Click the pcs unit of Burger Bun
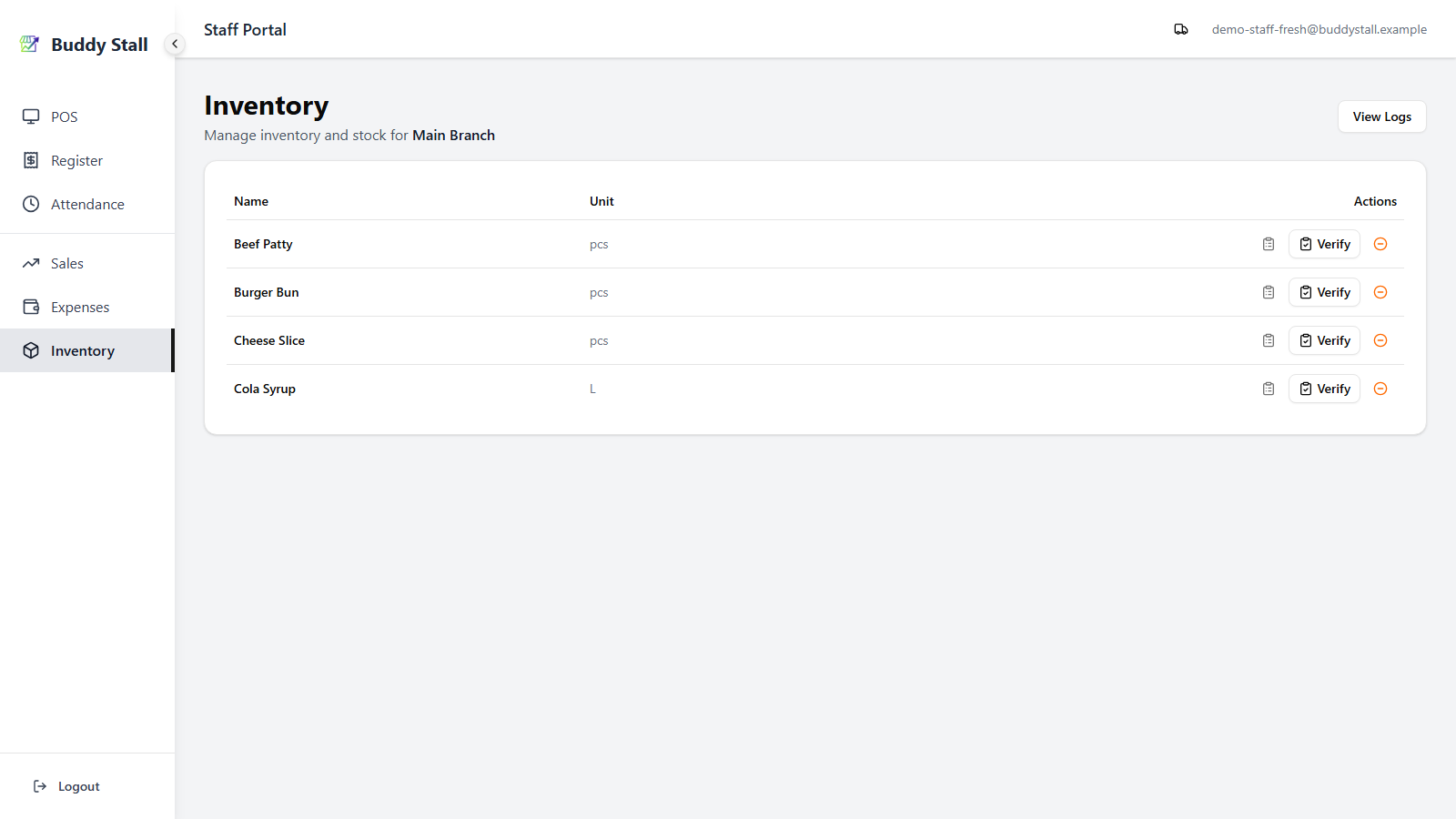The width and height of the screenshot is (1456, 819). 599,293
